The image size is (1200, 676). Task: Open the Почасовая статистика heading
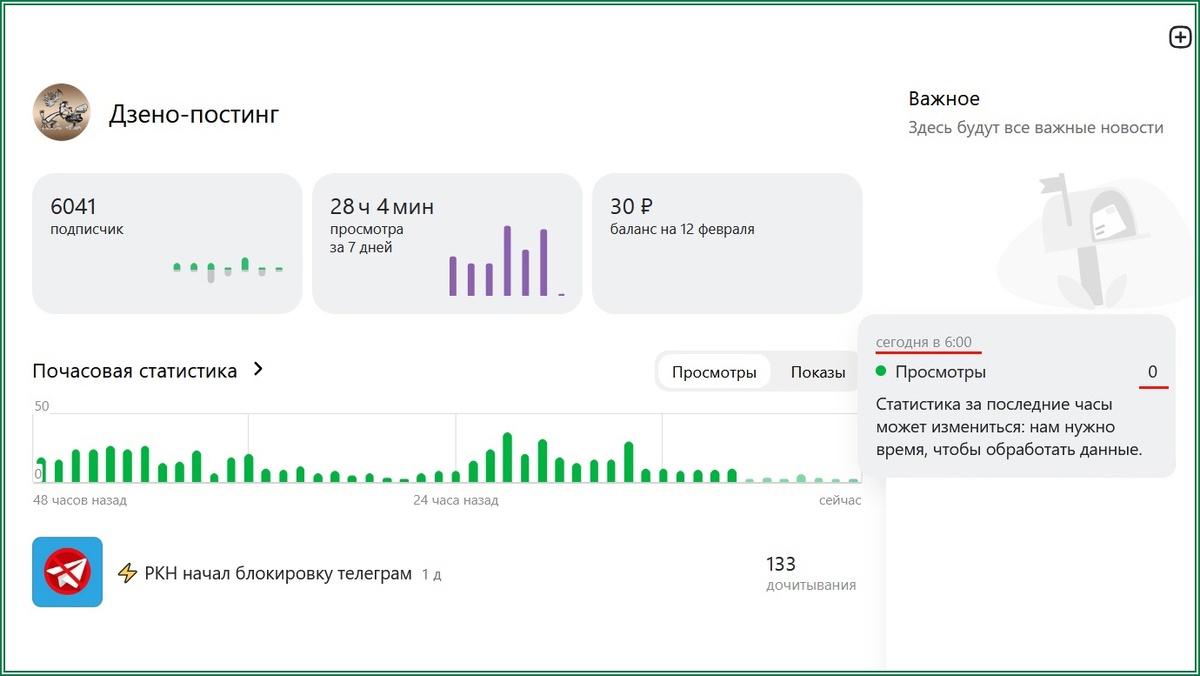[135, 371]
